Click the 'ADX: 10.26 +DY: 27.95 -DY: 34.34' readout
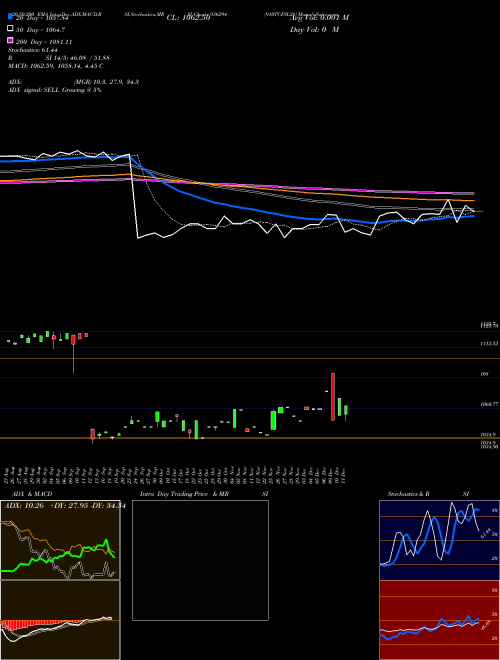500x660 pixels. point(65,506)
